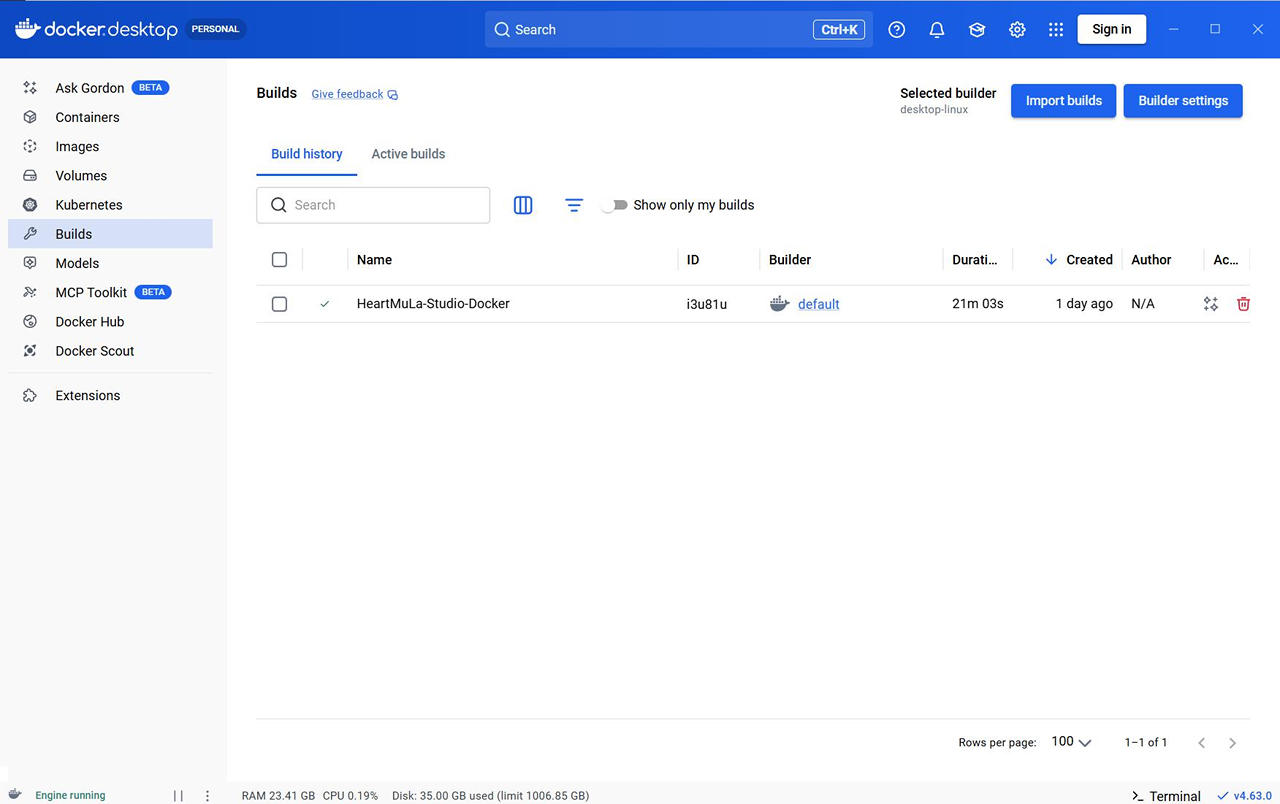The width and height of the screenshot is (1280, 804).
Task: Switch to the Active builds tab
Action: coord(408,154)
